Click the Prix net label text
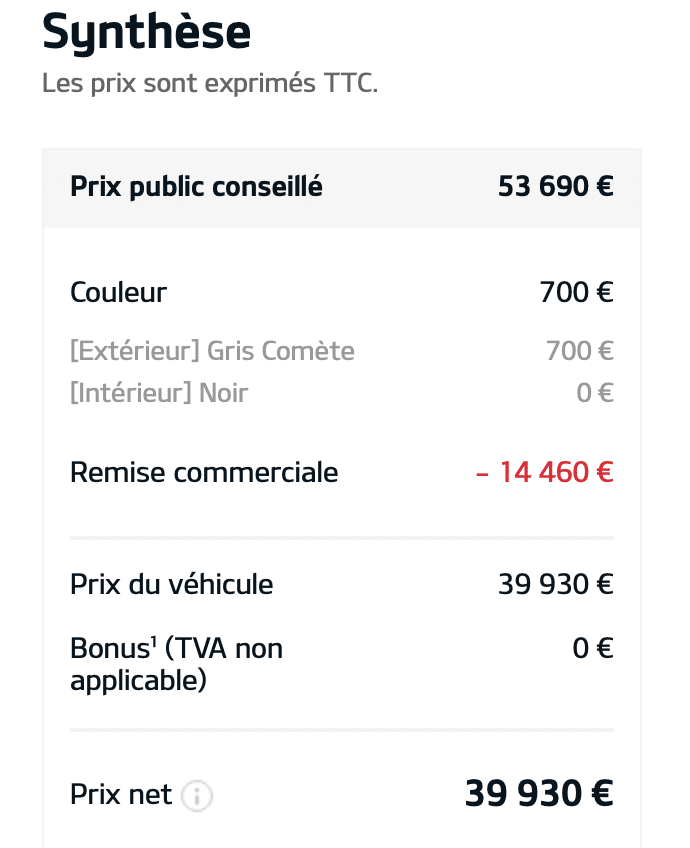The height and width of the screenshot is (848, 690). coord(121,795)
